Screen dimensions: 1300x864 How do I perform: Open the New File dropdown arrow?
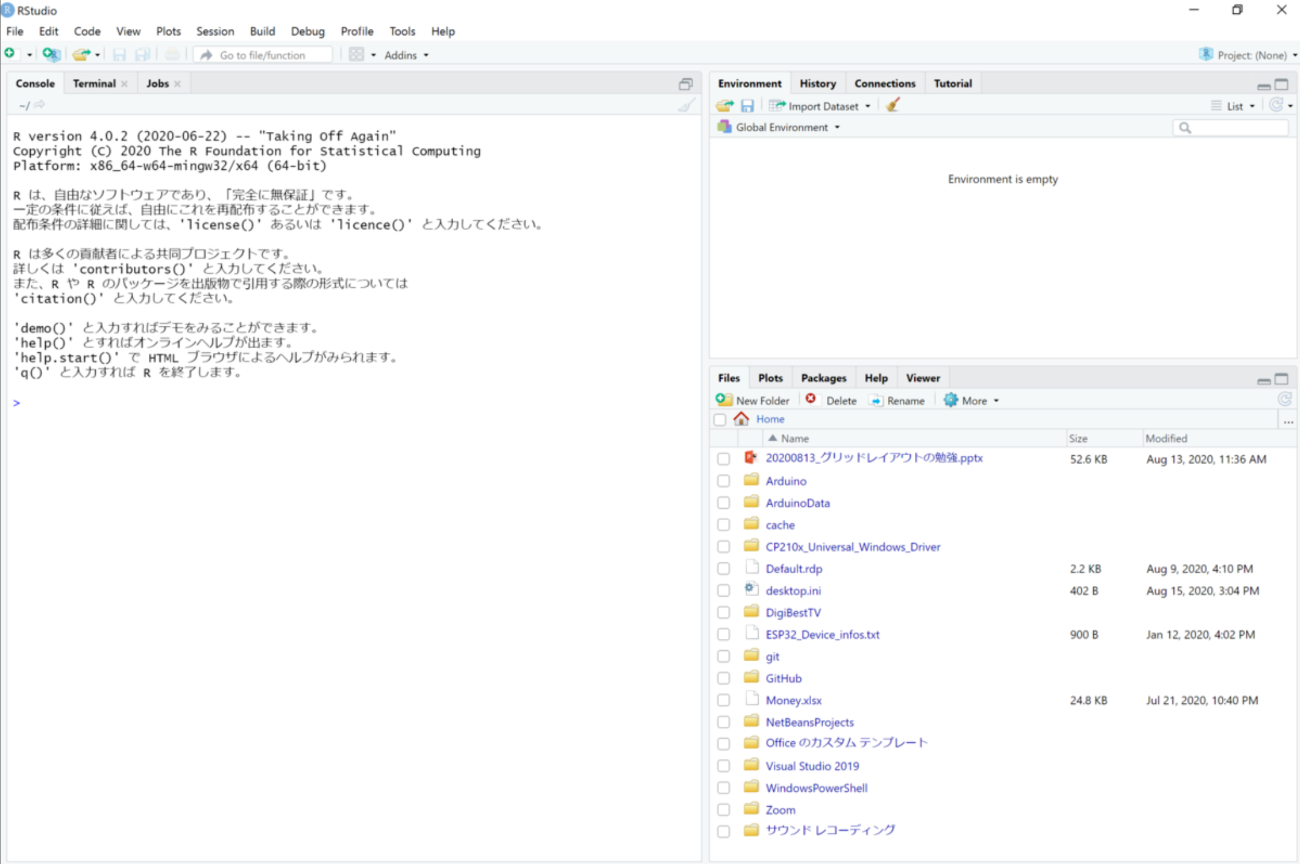[30, 56]
